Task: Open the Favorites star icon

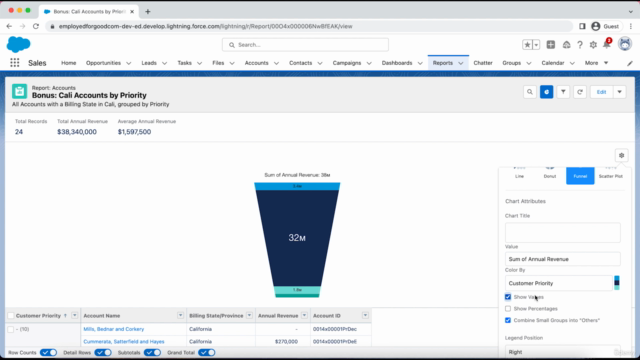Action: (527, 45)
